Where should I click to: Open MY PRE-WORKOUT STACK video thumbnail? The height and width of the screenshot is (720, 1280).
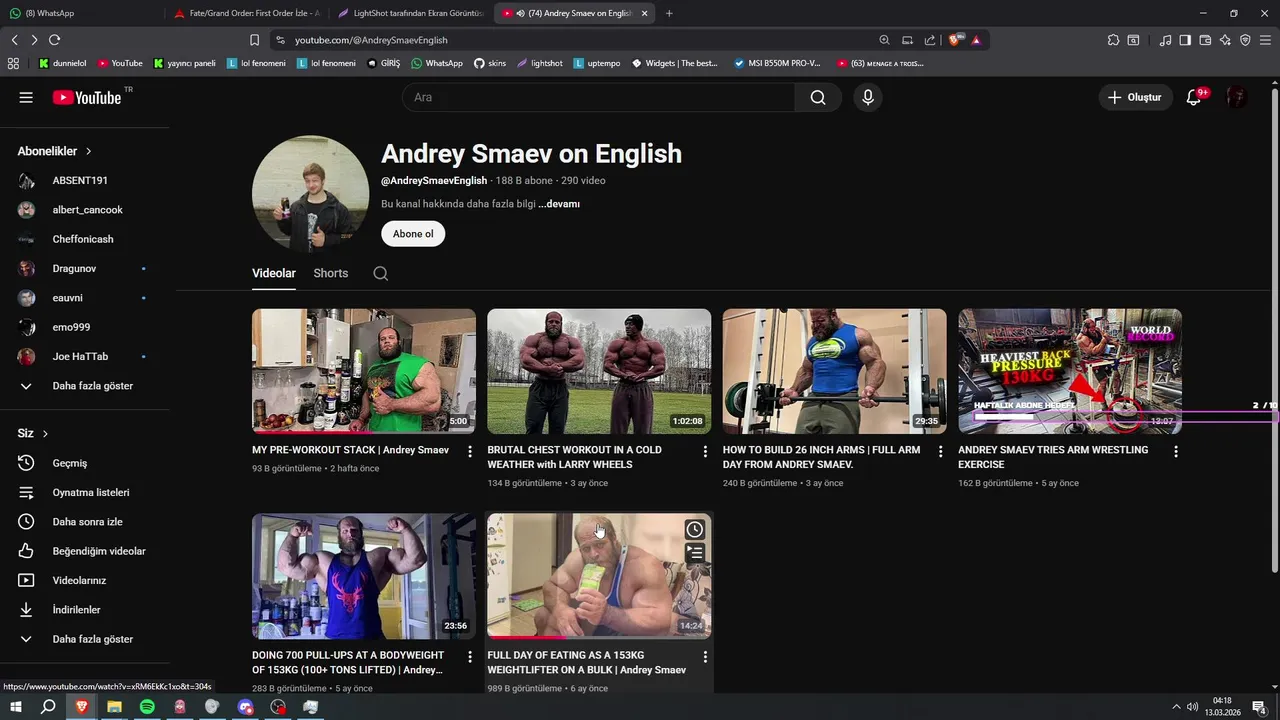coord(364,371)
